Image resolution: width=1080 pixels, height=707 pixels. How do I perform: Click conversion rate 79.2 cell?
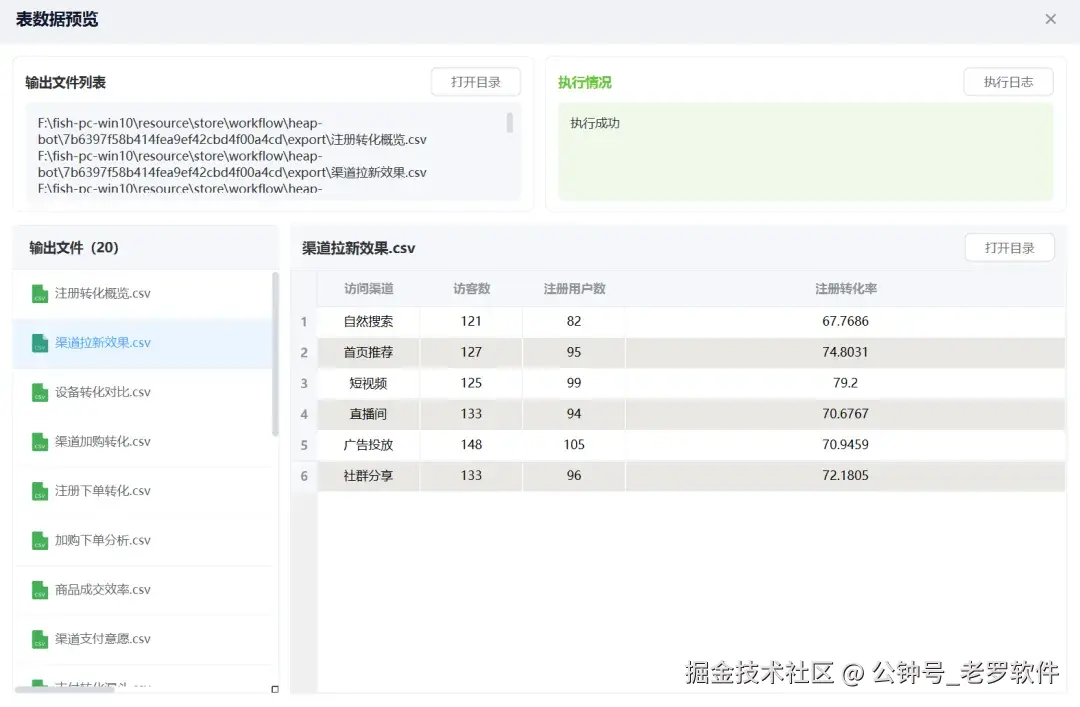(845, 383)
